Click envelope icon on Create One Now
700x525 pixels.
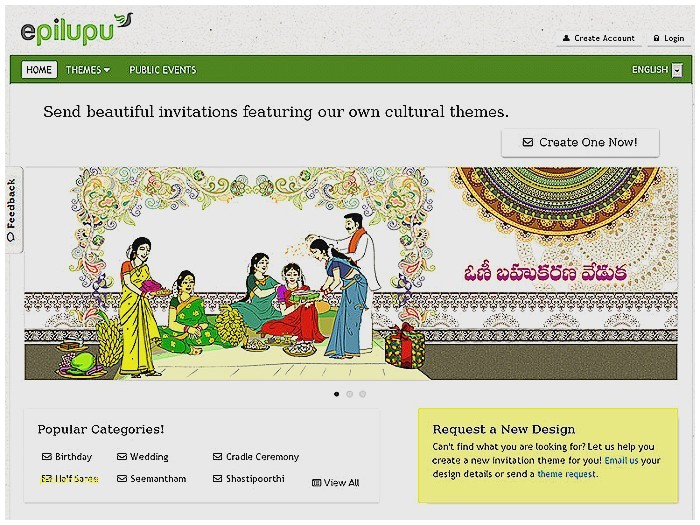(528, 142)
